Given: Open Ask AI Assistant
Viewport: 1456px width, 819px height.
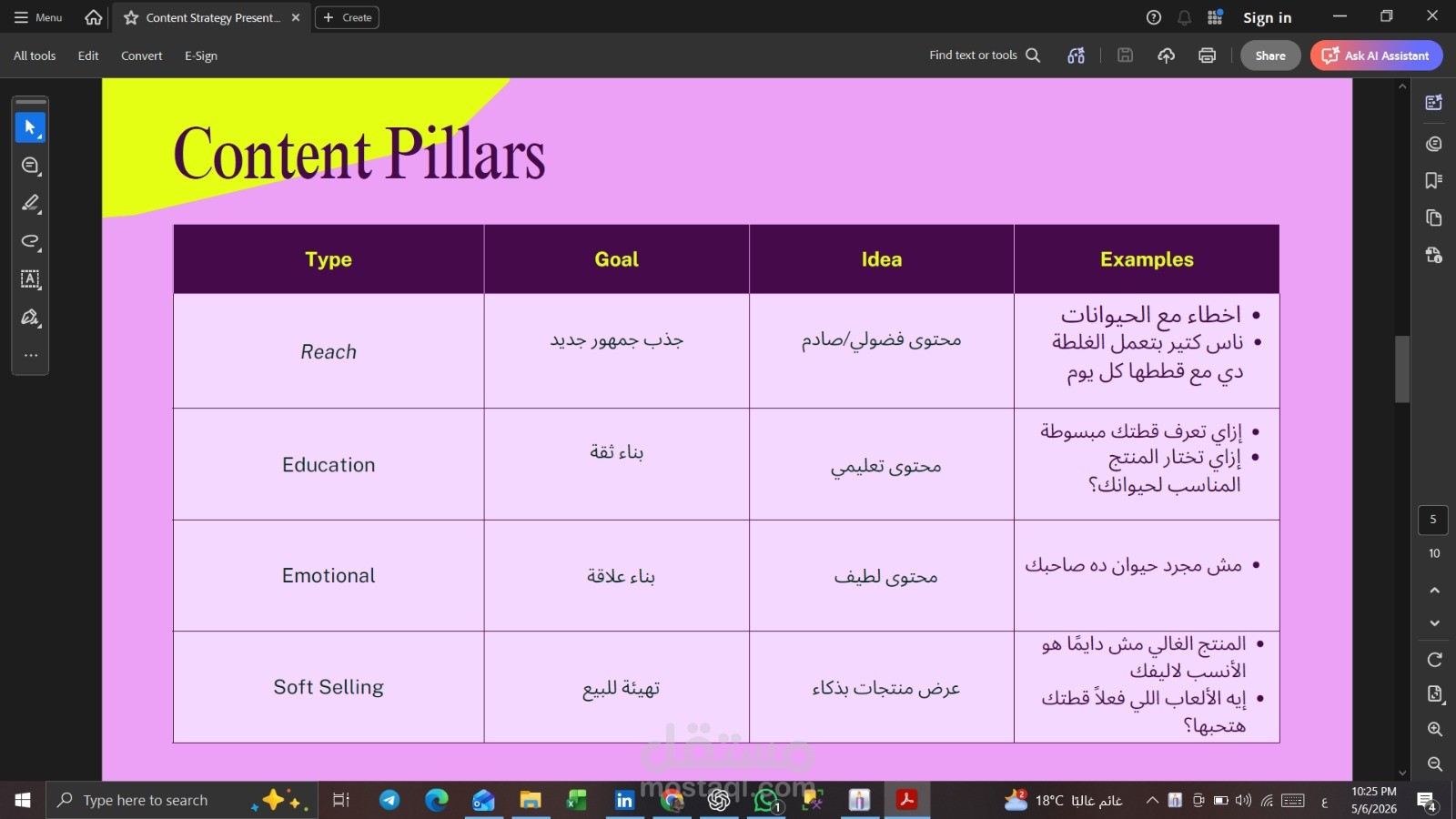Looking at the screenshot, I should pos(1376,56).
